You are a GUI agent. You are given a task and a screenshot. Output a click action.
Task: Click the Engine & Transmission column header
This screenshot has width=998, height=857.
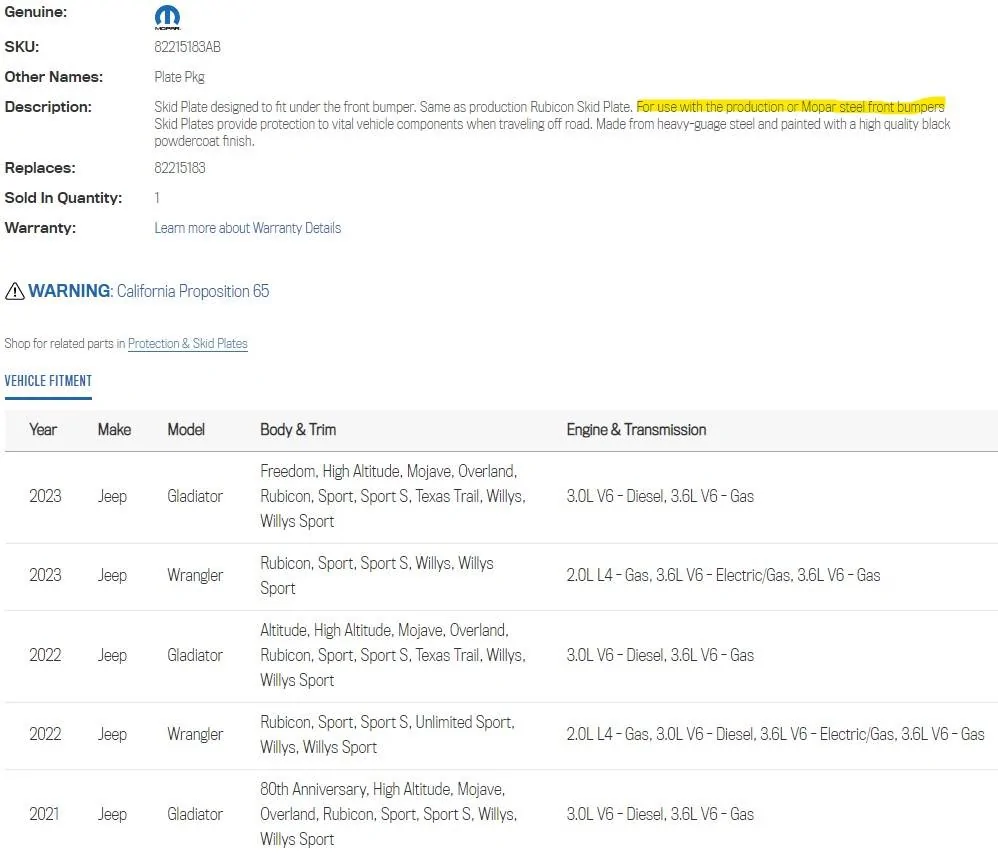(x=636, y=430)
